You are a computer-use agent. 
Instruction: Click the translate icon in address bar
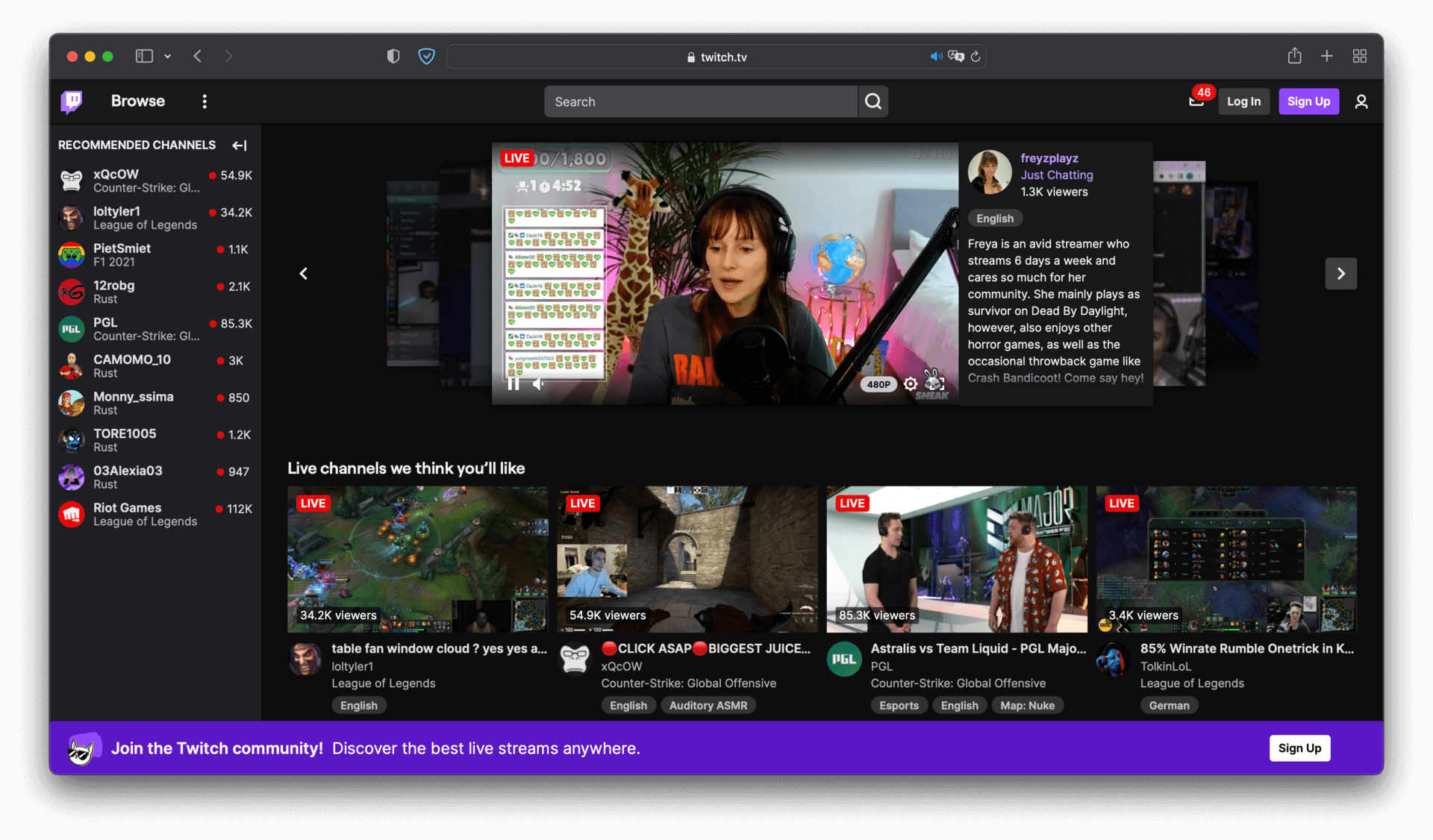click(956, 57)
